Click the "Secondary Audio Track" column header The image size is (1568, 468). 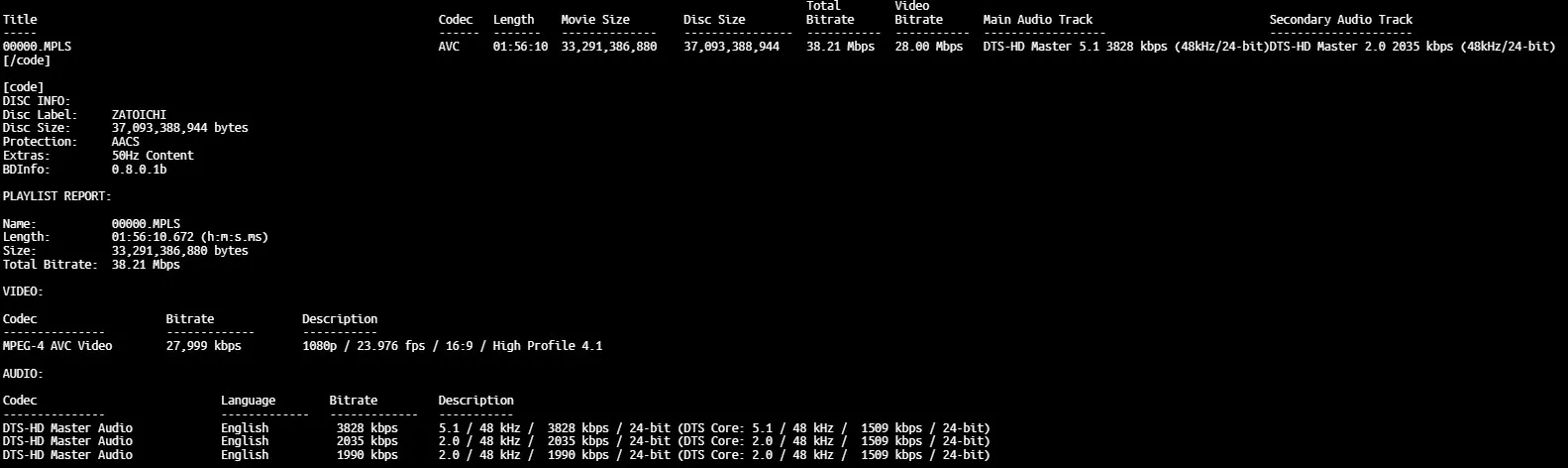point(1340,20)
